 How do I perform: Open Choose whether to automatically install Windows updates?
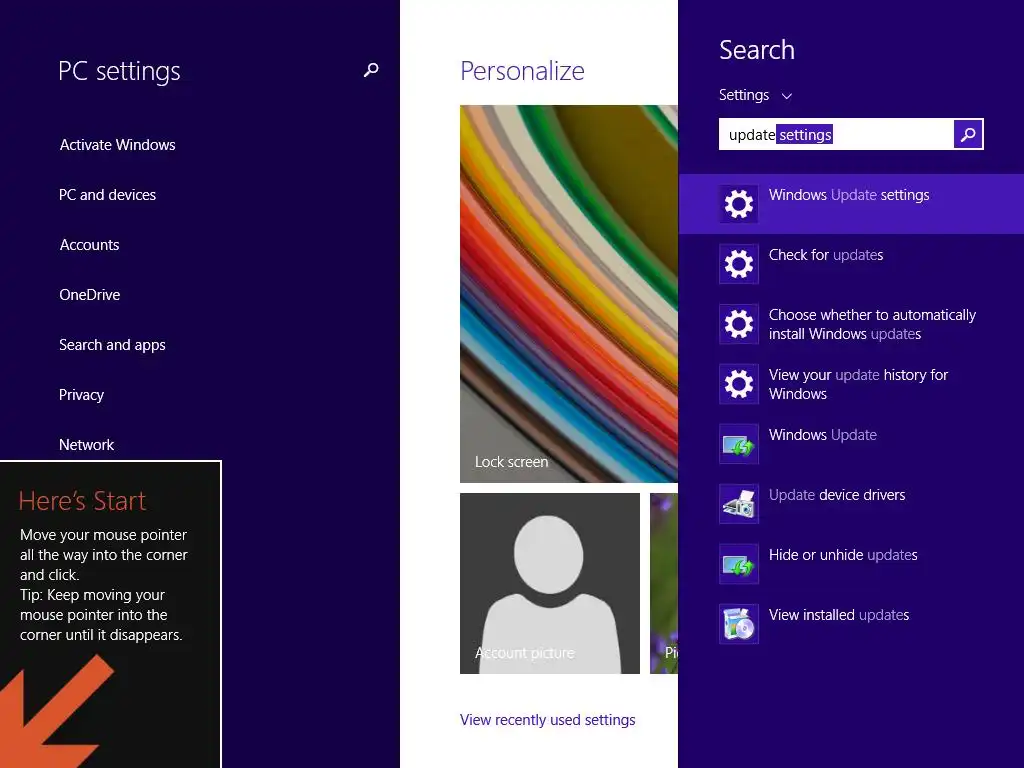[x=851, y=324]
